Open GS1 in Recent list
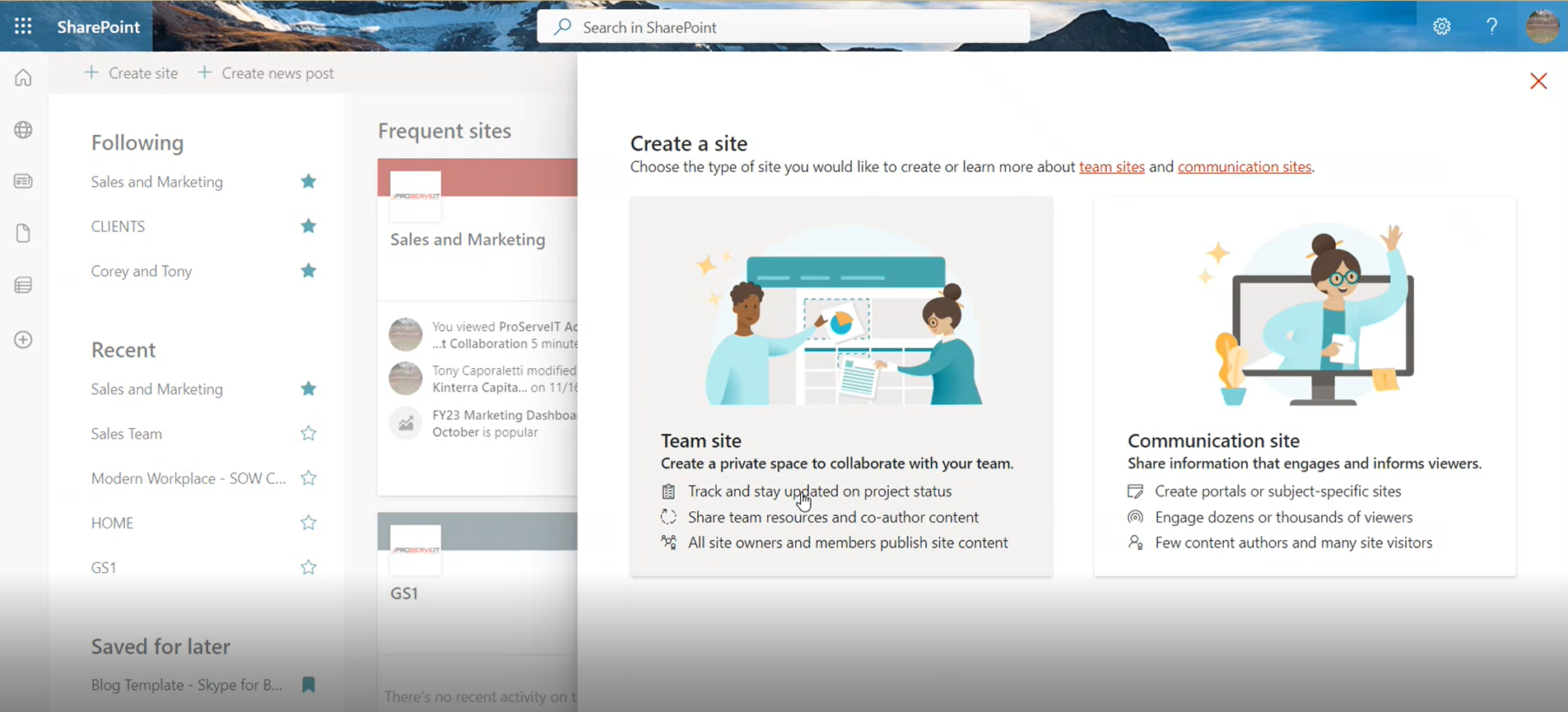1568x712 pixels. tap(104, 567)
